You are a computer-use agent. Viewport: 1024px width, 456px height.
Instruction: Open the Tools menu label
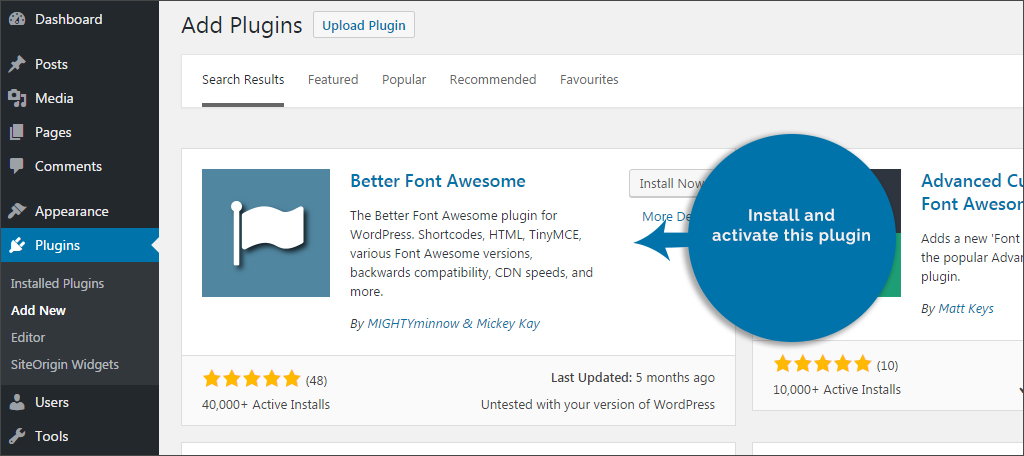pos(52,436)
